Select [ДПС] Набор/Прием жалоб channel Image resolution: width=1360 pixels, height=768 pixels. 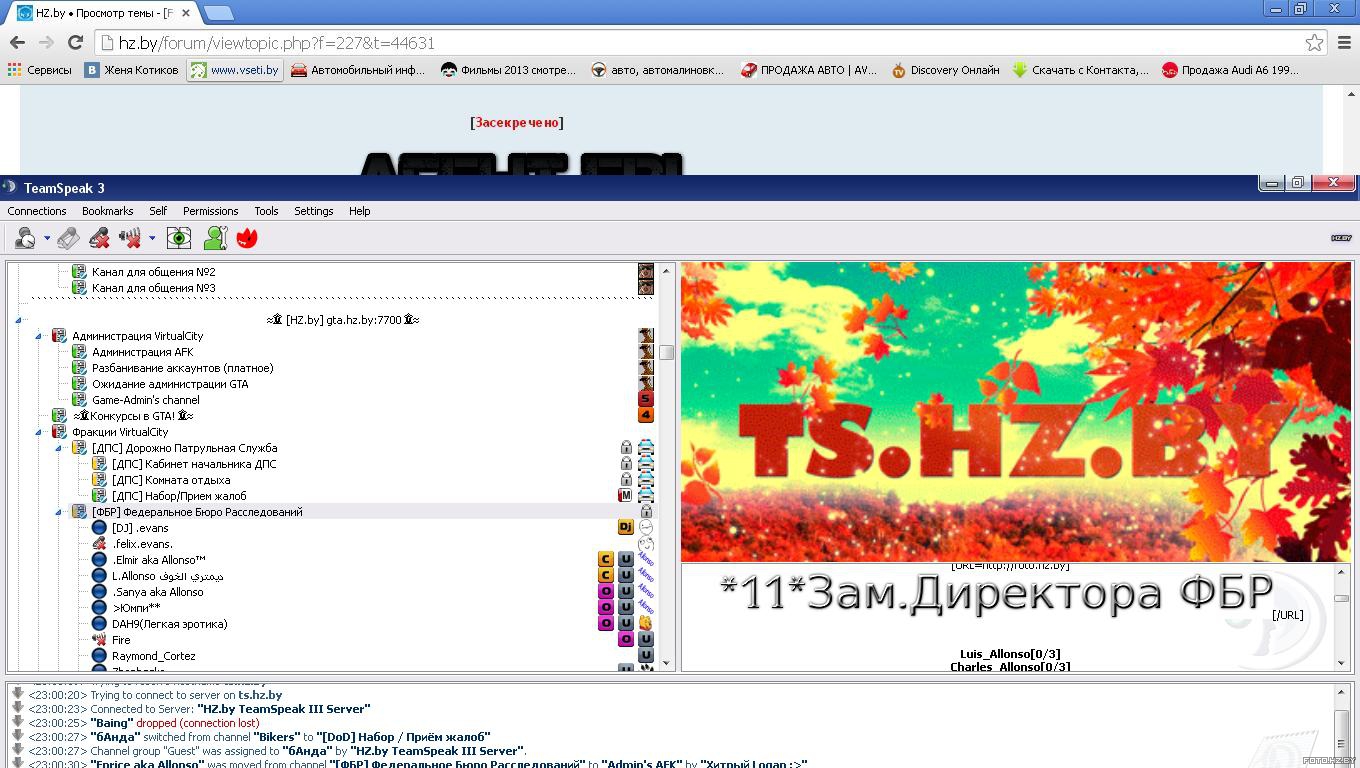pyautogui.click(x=178, y=496)
